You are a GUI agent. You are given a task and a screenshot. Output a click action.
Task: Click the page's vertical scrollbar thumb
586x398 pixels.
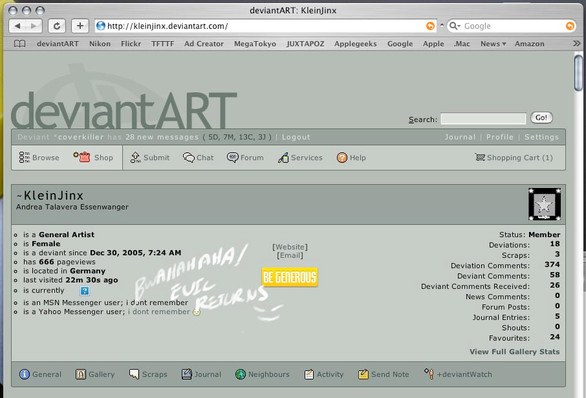pos(578,73)
